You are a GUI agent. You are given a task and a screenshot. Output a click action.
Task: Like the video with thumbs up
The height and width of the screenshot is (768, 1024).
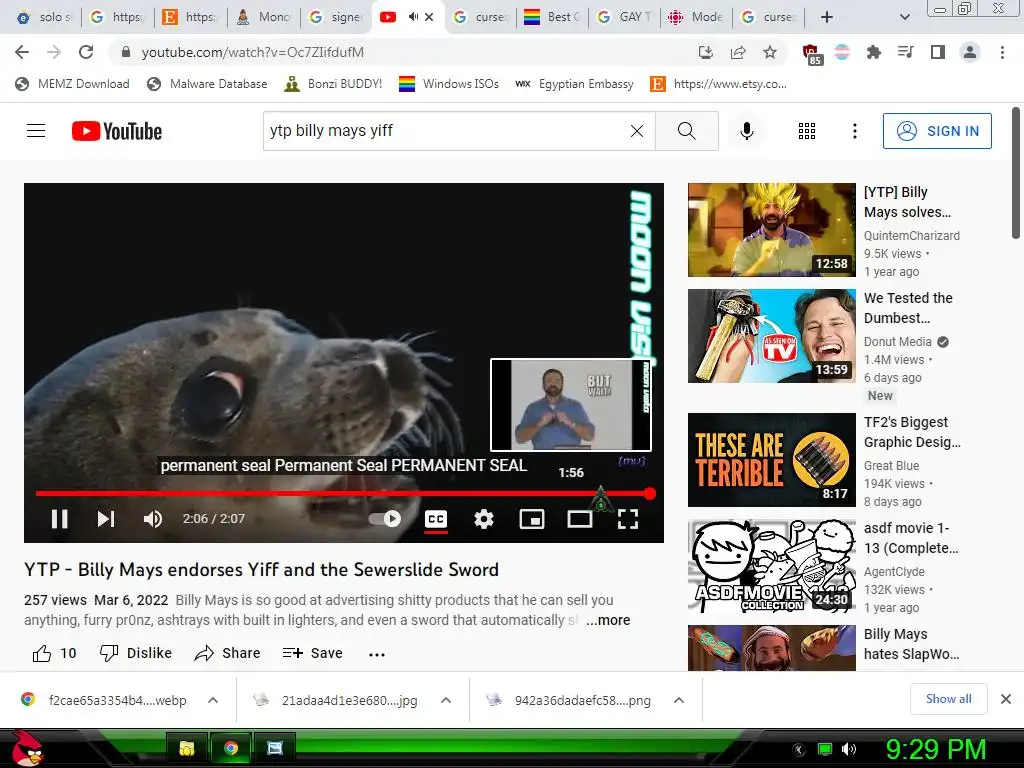[x=54, y=653]
